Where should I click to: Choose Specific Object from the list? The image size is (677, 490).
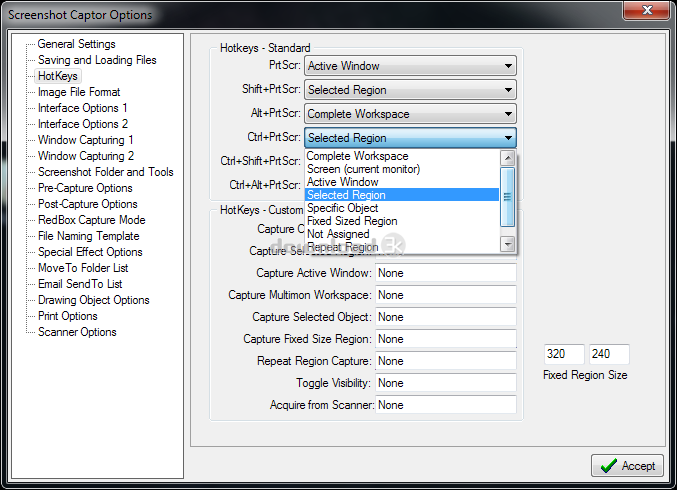(402, 208)
